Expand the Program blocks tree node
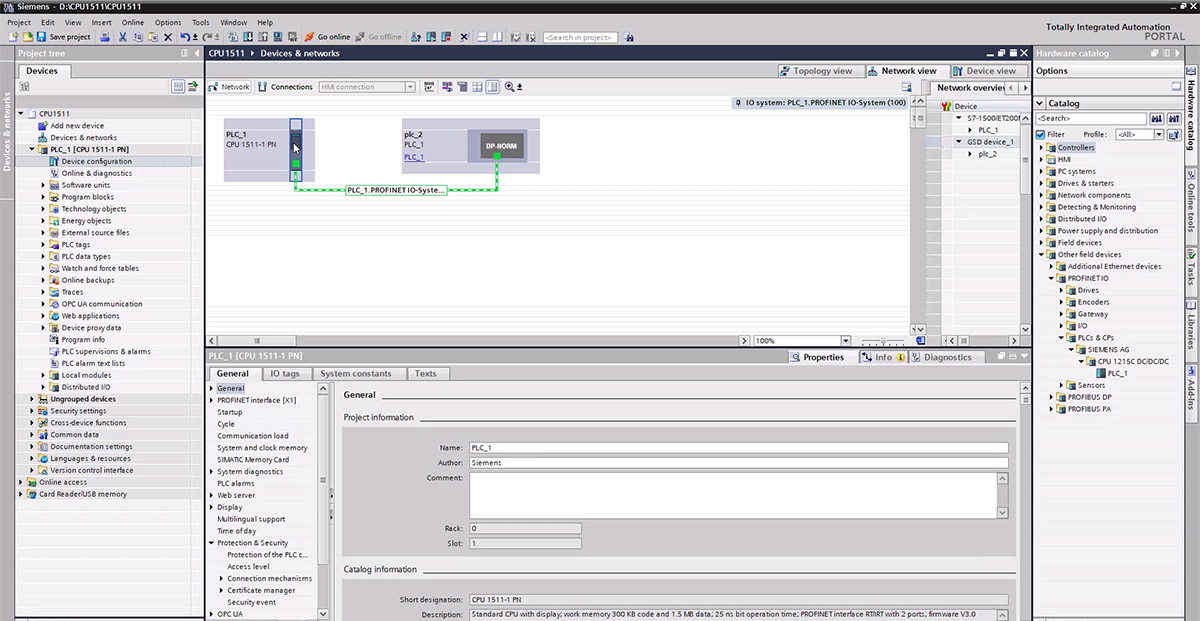The image size is (1200, 621). [43, 197]
